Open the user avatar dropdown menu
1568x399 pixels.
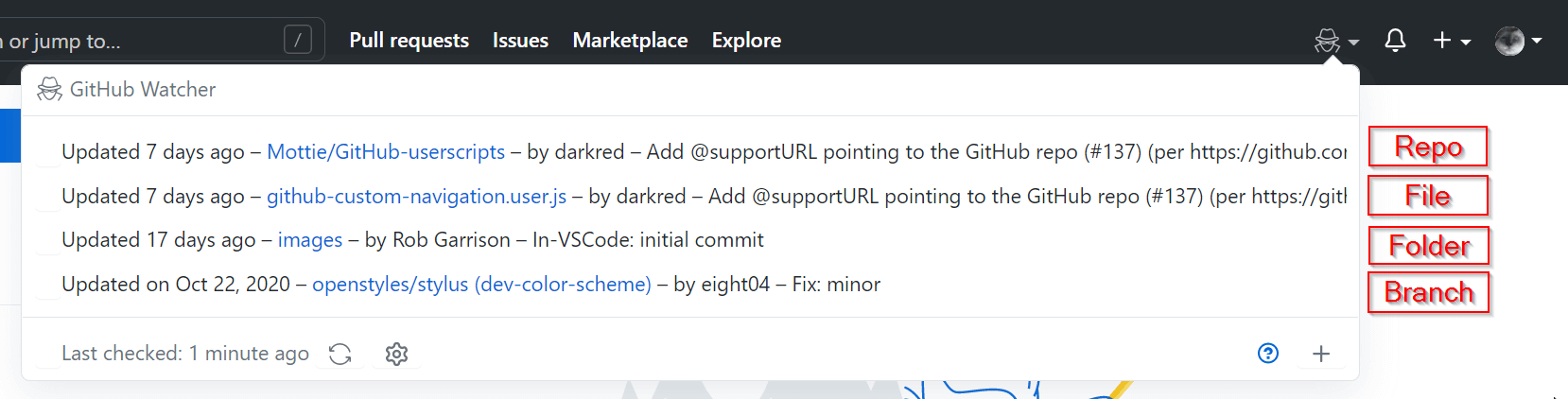point(1518,41)
